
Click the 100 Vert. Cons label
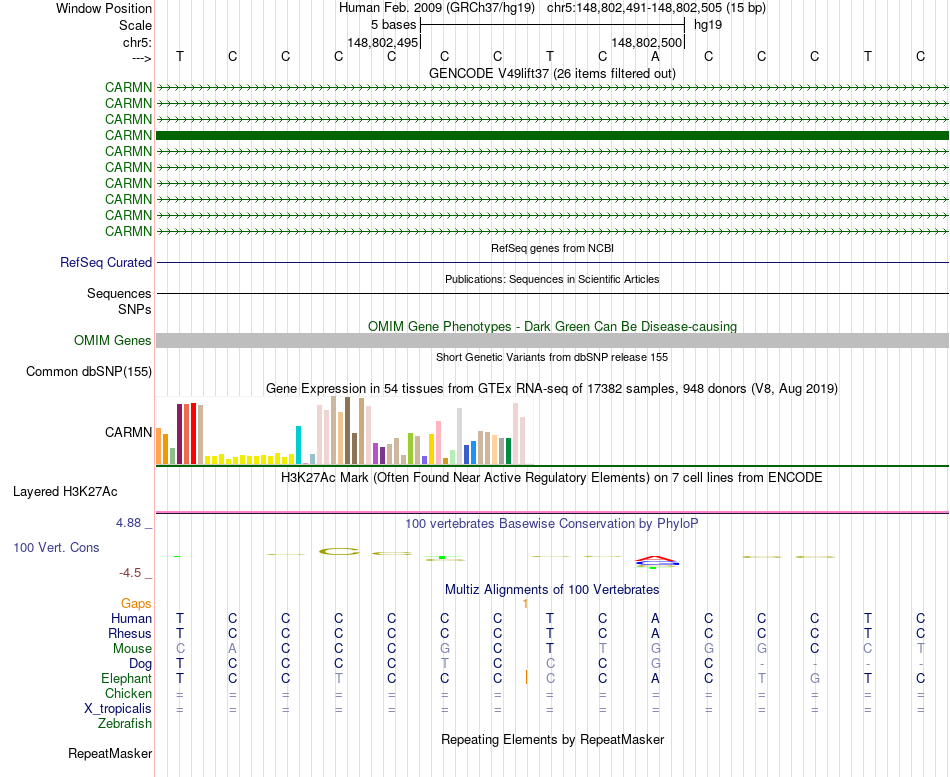(x=56, y=547)
